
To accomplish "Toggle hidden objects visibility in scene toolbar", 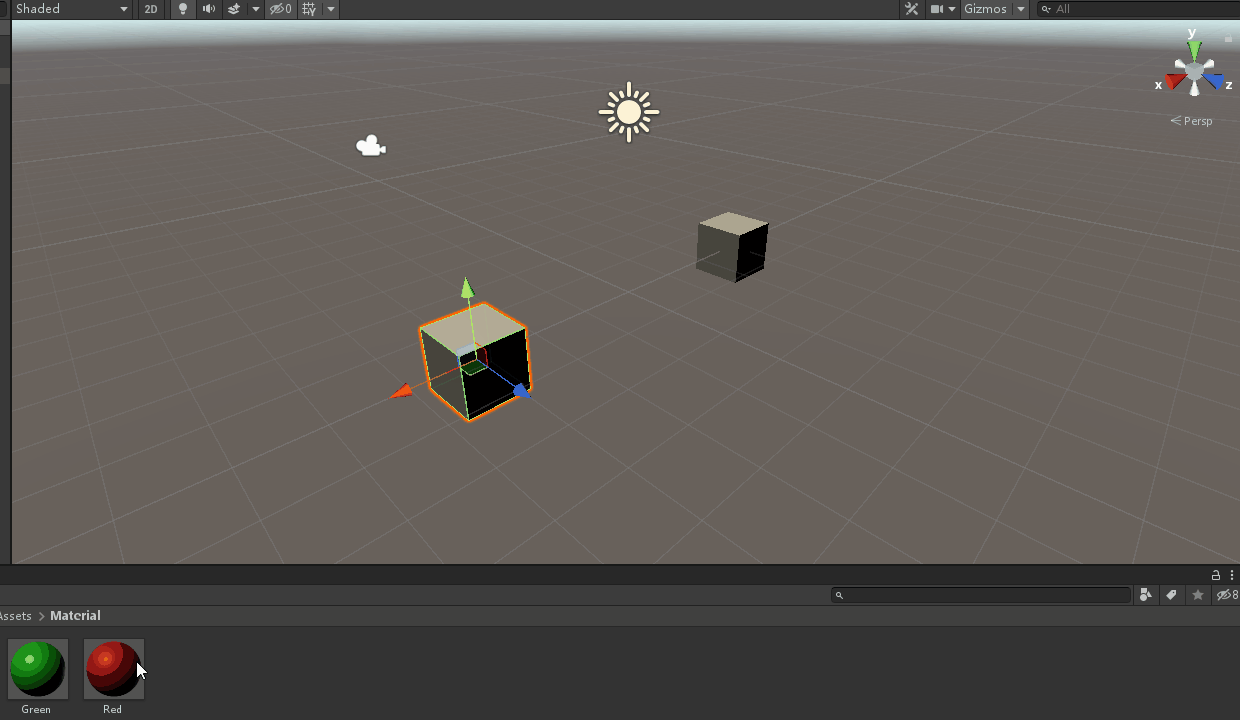I will tap(281, 9).
